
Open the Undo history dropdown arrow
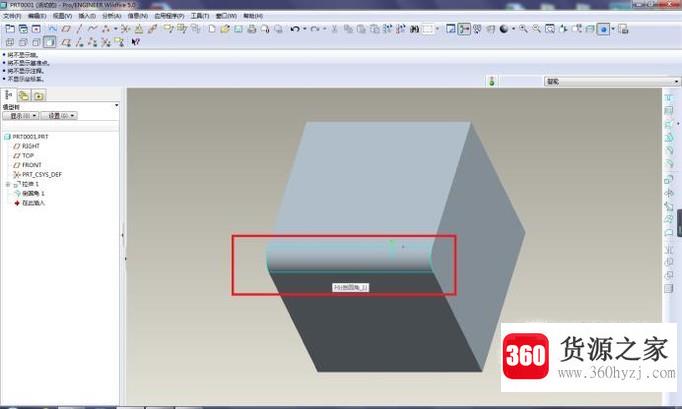click(304, 29)
